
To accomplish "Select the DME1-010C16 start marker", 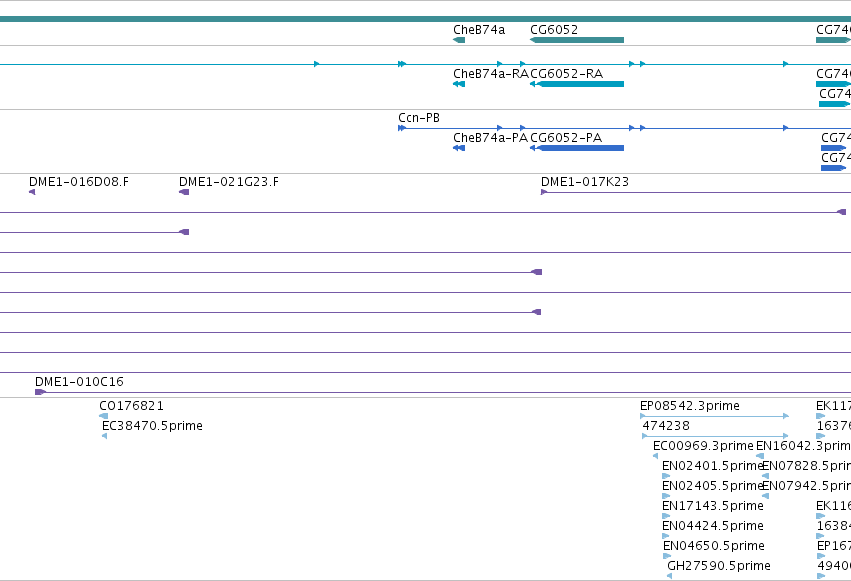I will click(40, 392).
